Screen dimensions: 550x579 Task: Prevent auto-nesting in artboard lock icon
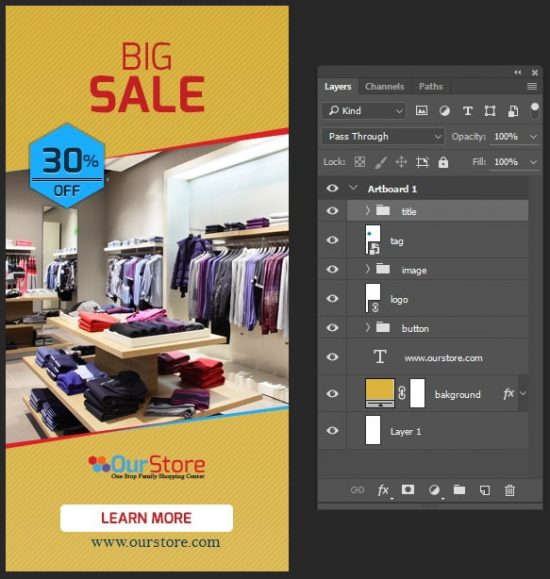tap(422, 162)
